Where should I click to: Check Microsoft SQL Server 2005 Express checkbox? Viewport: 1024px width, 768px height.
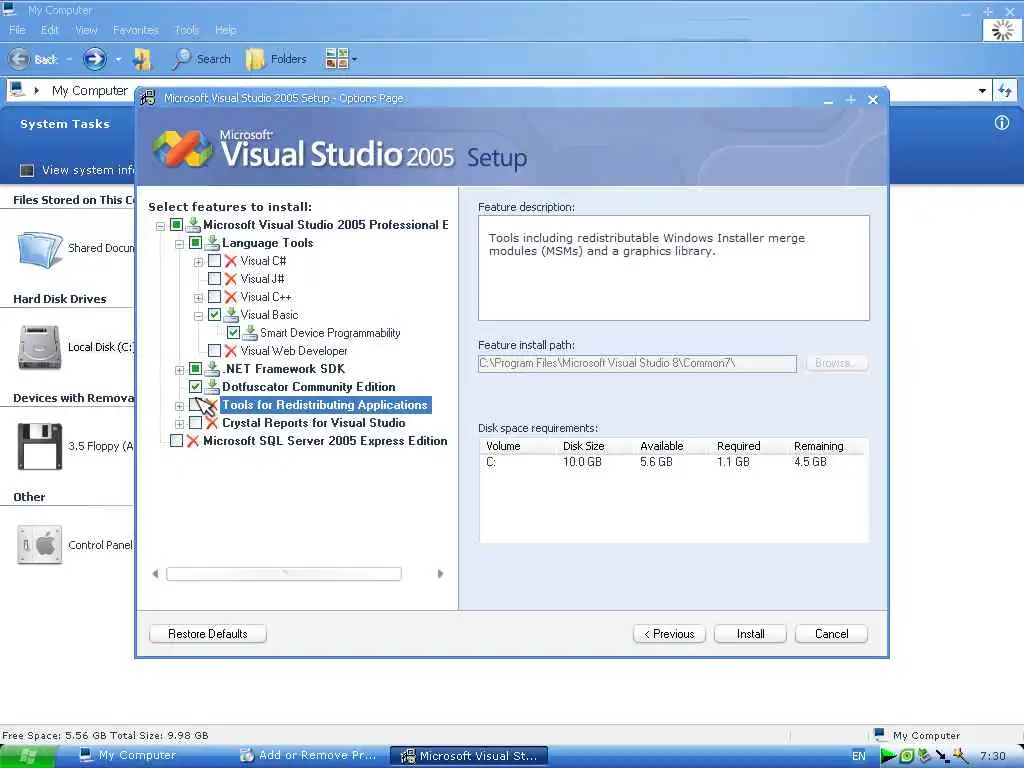[176, 441]
